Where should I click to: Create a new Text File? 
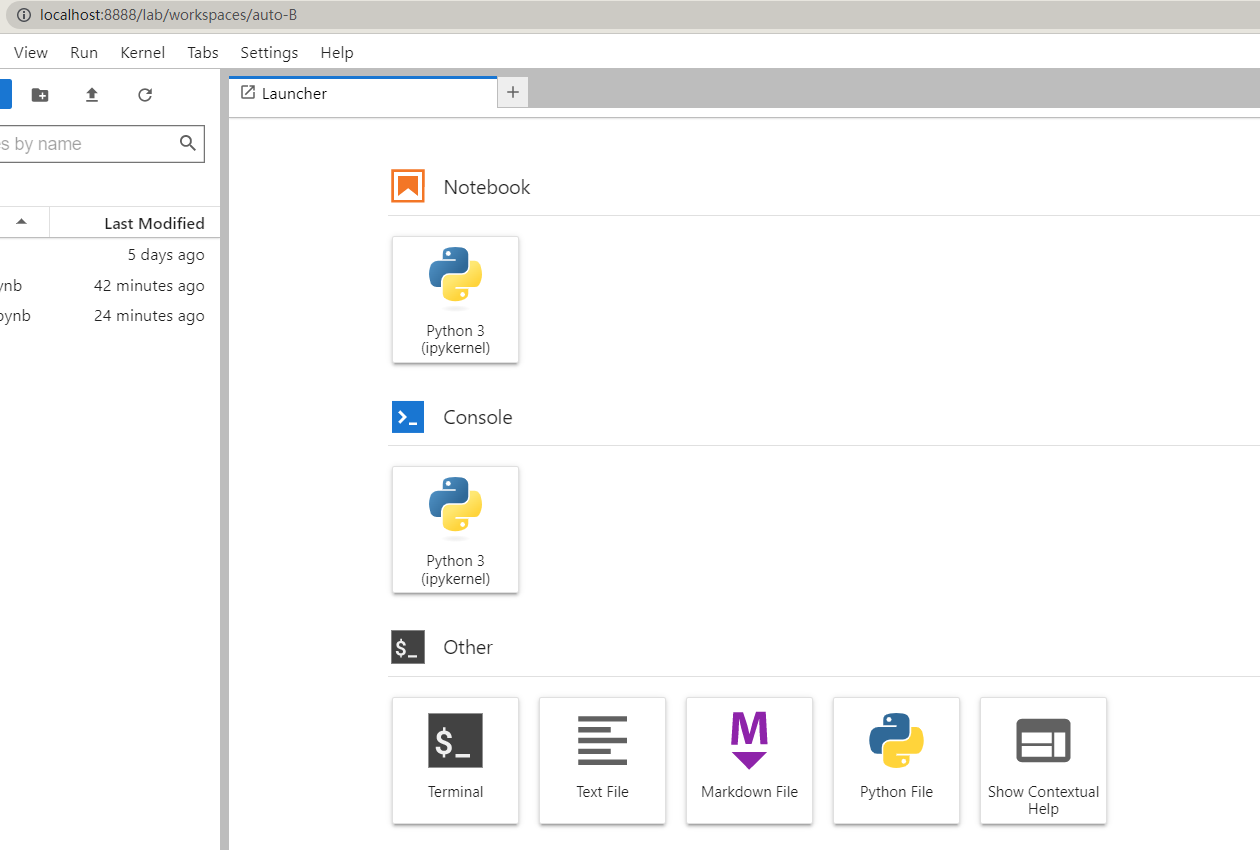point(602,760)
